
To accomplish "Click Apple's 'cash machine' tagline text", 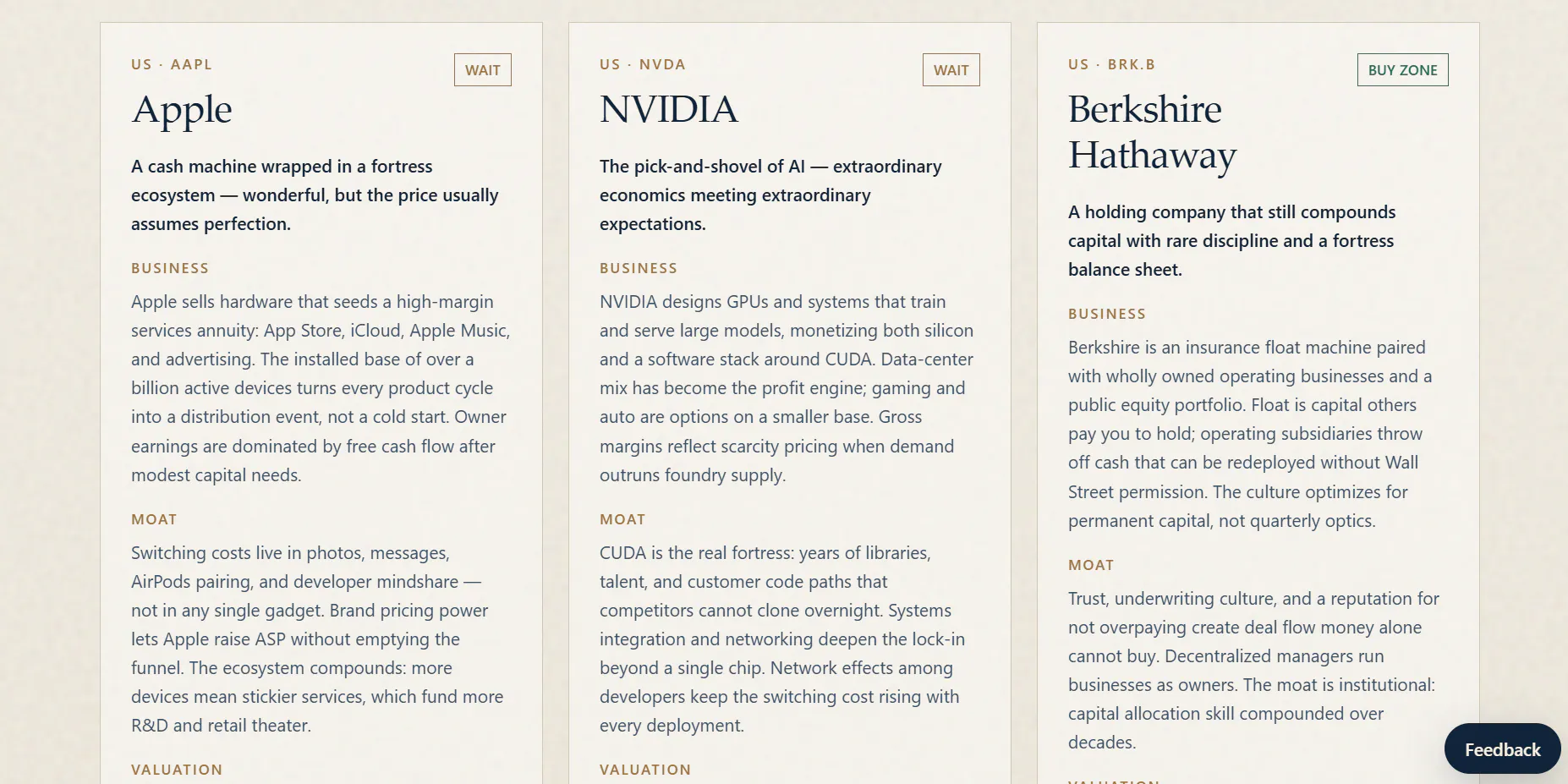I will click(x=315, y=195).
